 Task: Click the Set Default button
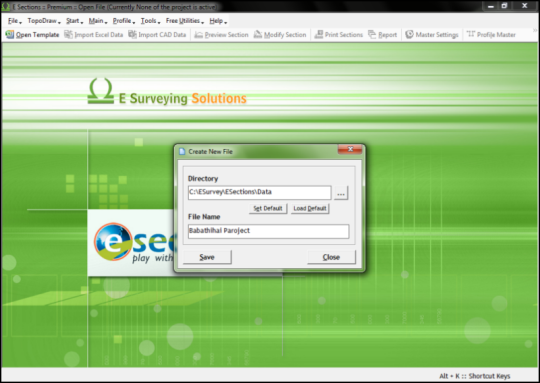[x=268, y=208]
